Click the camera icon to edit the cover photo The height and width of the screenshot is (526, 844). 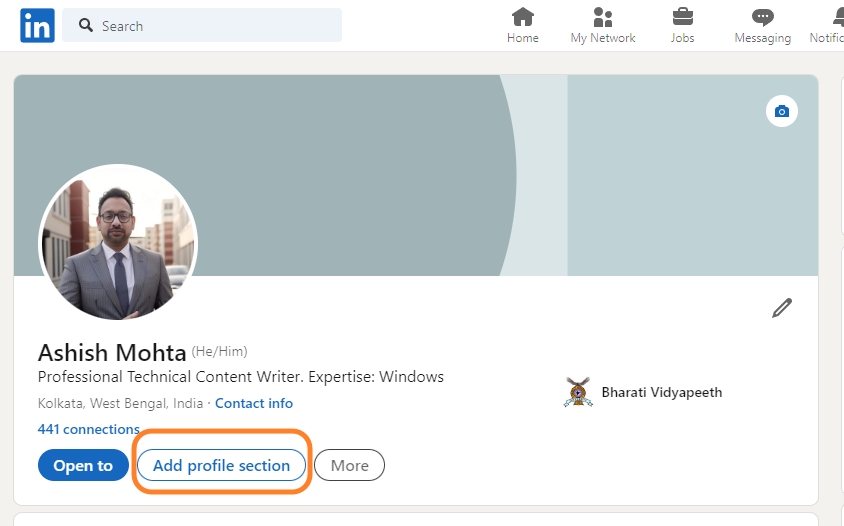(x=782, y=111)
